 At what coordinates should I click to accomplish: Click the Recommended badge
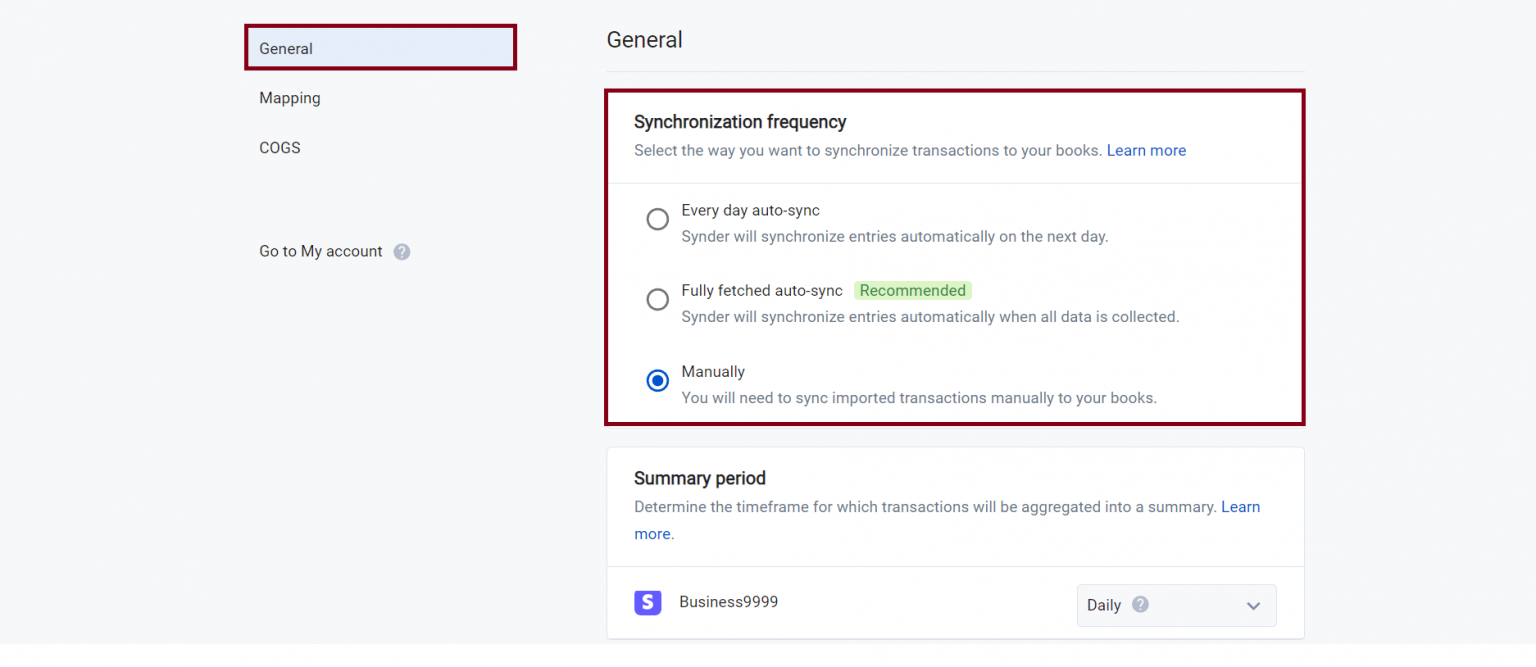point(912,290)
